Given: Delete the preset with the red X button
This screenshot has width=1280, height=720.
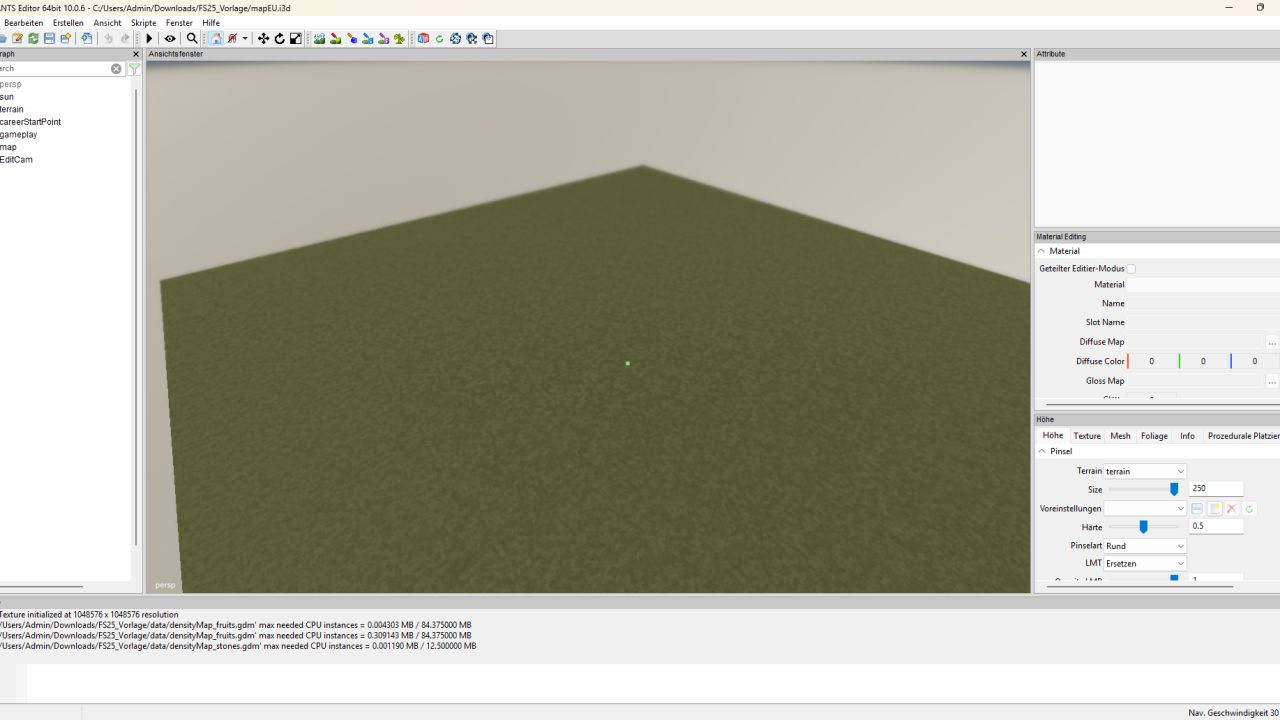Looking at the screenshot, I should tap(1232, 508).
